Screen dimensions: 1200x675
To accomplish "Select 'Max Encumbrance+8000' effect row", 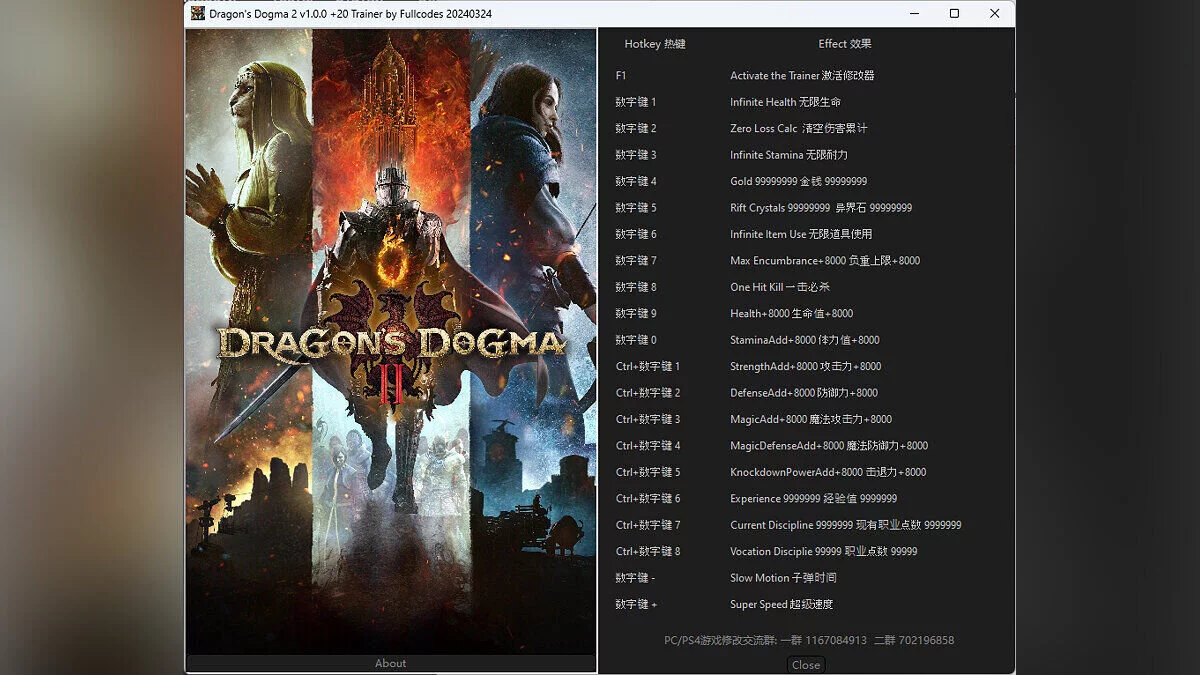I will pyautogui.click(x=825, y=260).
